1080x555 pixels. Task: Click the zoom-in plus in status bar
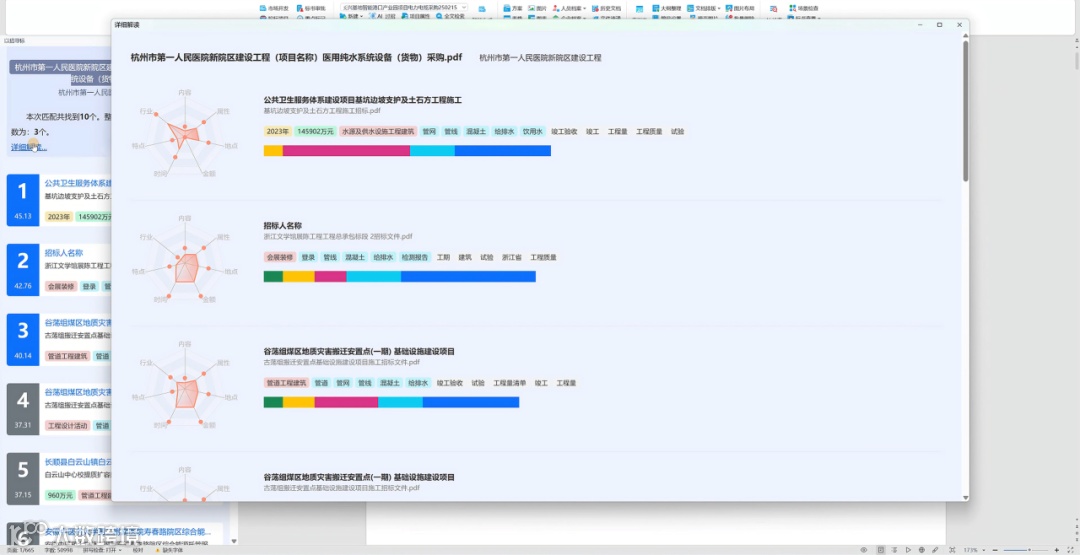[1057, 550]
